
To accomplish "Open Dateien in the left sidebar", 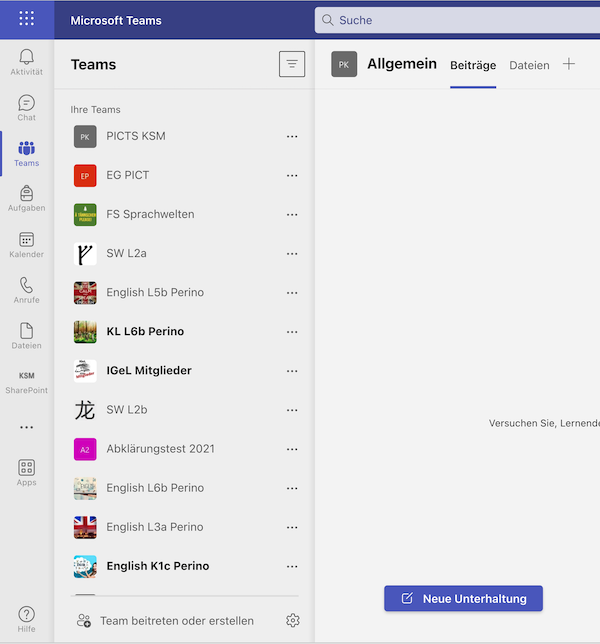I will coord(26,335).
